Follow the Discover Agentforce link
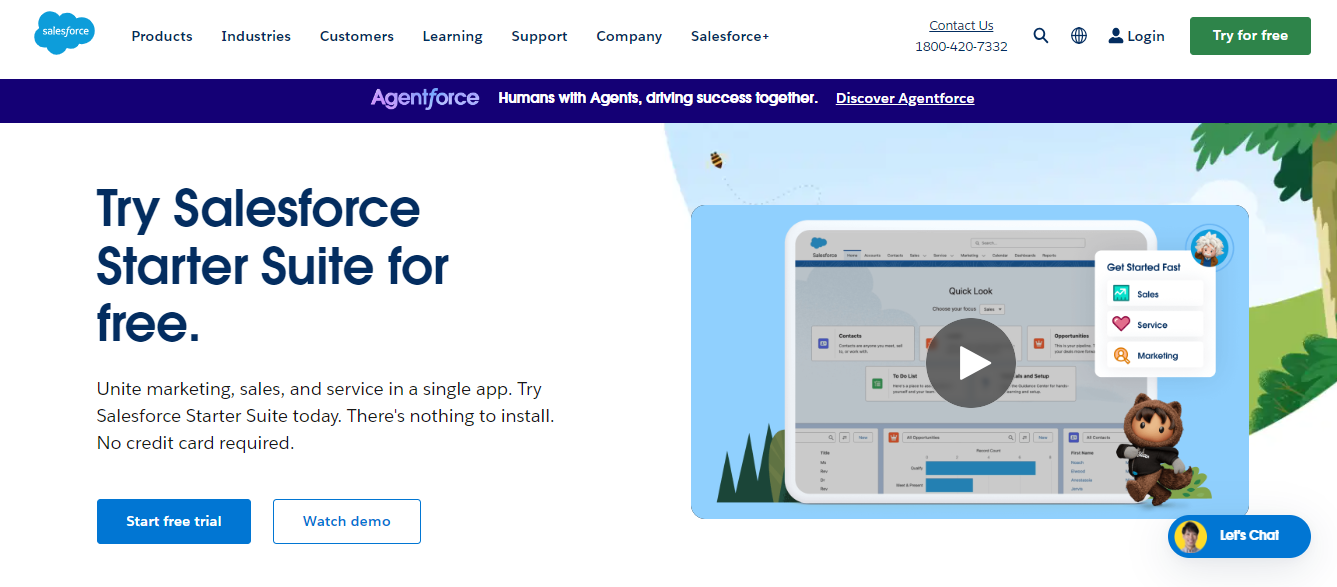 [904, 98]
